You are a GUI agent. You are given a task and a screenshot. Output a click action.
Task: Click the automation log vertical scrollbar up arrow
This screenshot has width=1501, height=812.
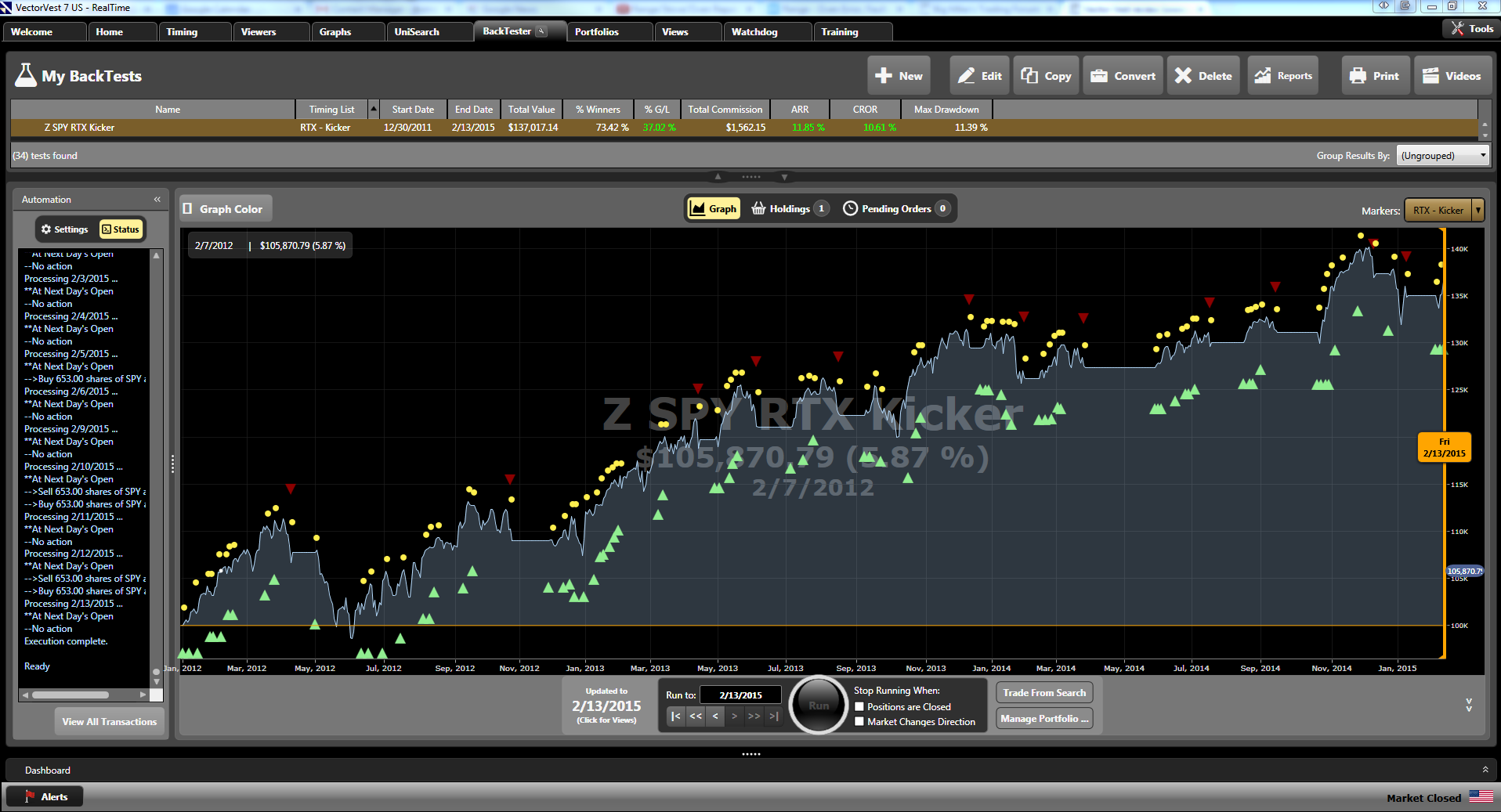[x=156, y=255]
